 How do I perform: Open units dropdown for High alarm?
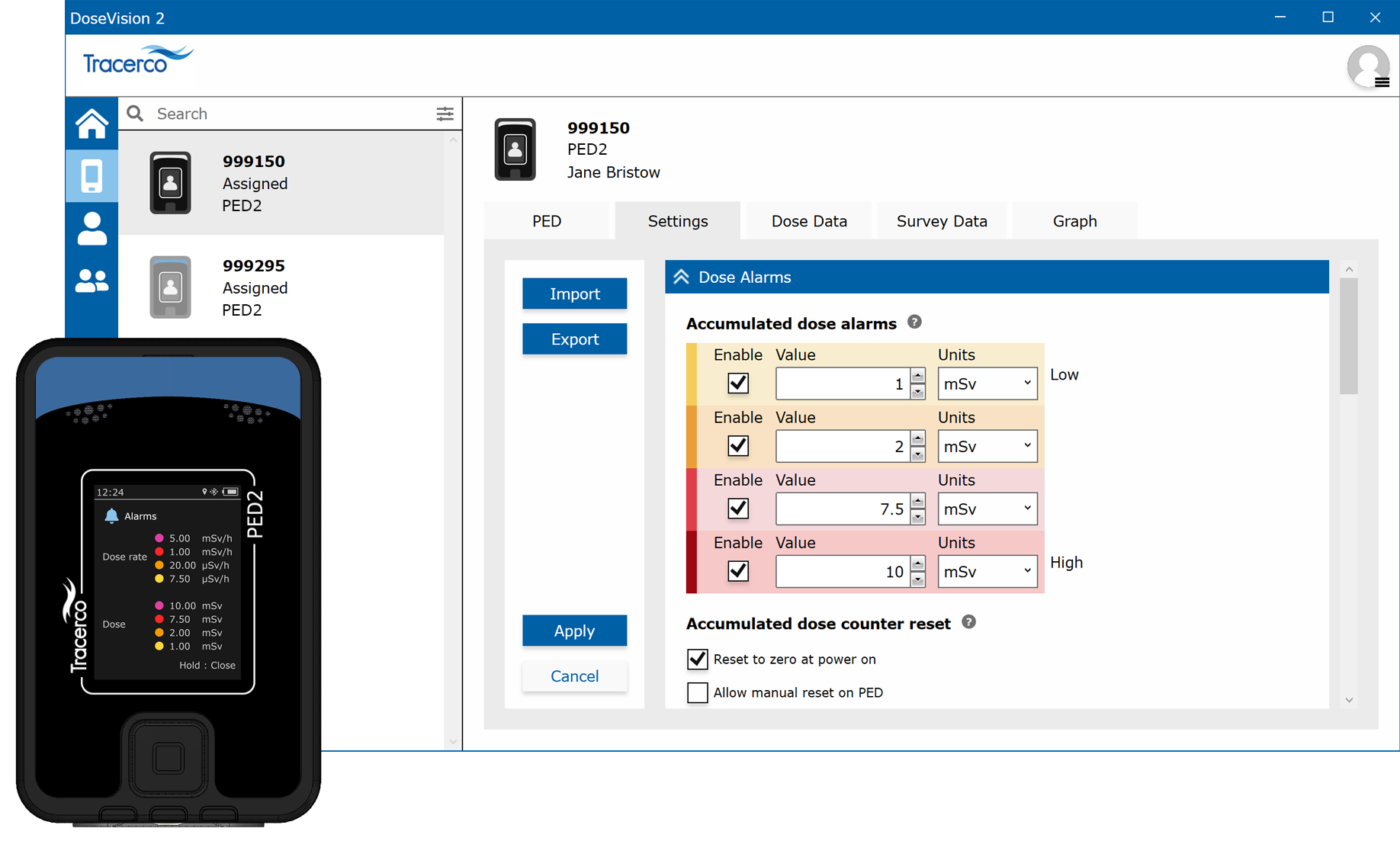[x=987, y=572]
